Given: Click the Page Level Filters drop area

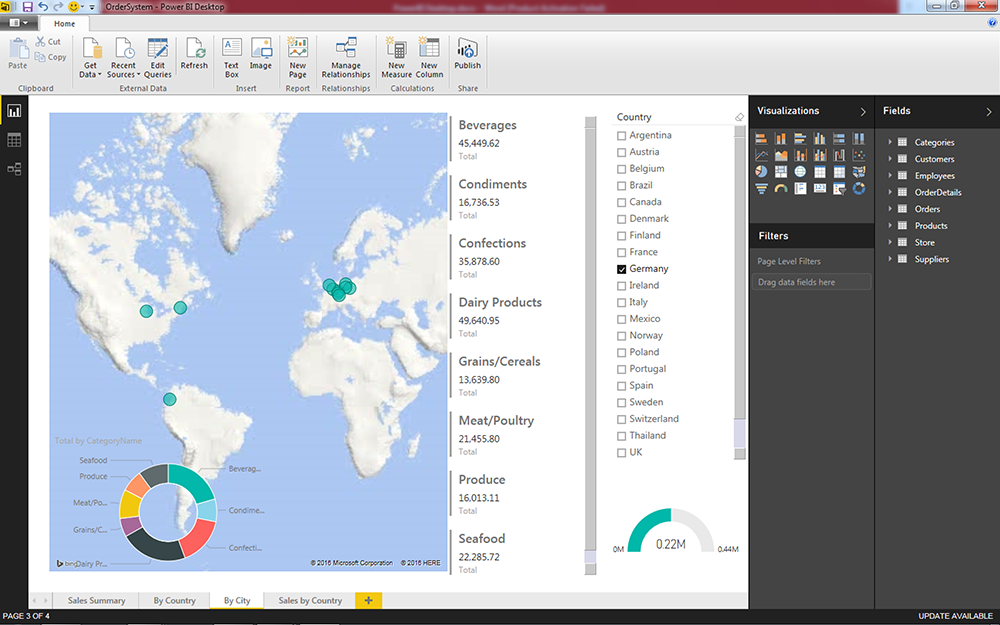Looking at the screenshot, I should click(x=811, y=282).
